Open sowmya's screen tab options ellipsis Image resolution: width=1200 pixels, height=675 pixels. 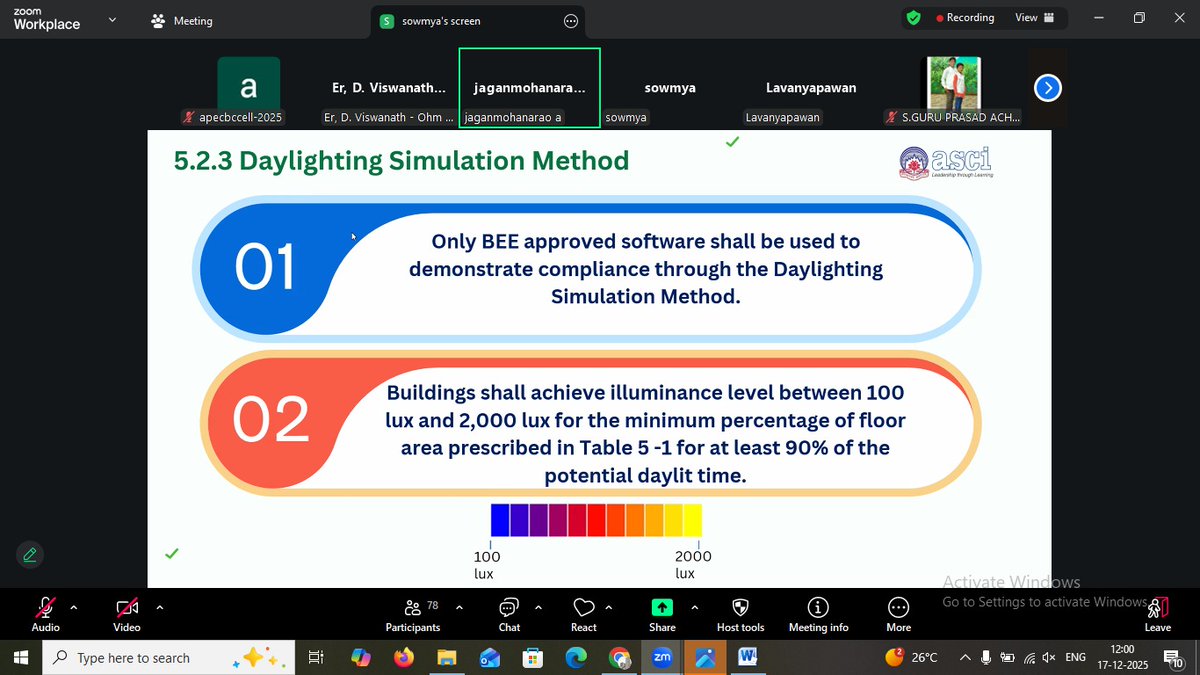[571, 20]
